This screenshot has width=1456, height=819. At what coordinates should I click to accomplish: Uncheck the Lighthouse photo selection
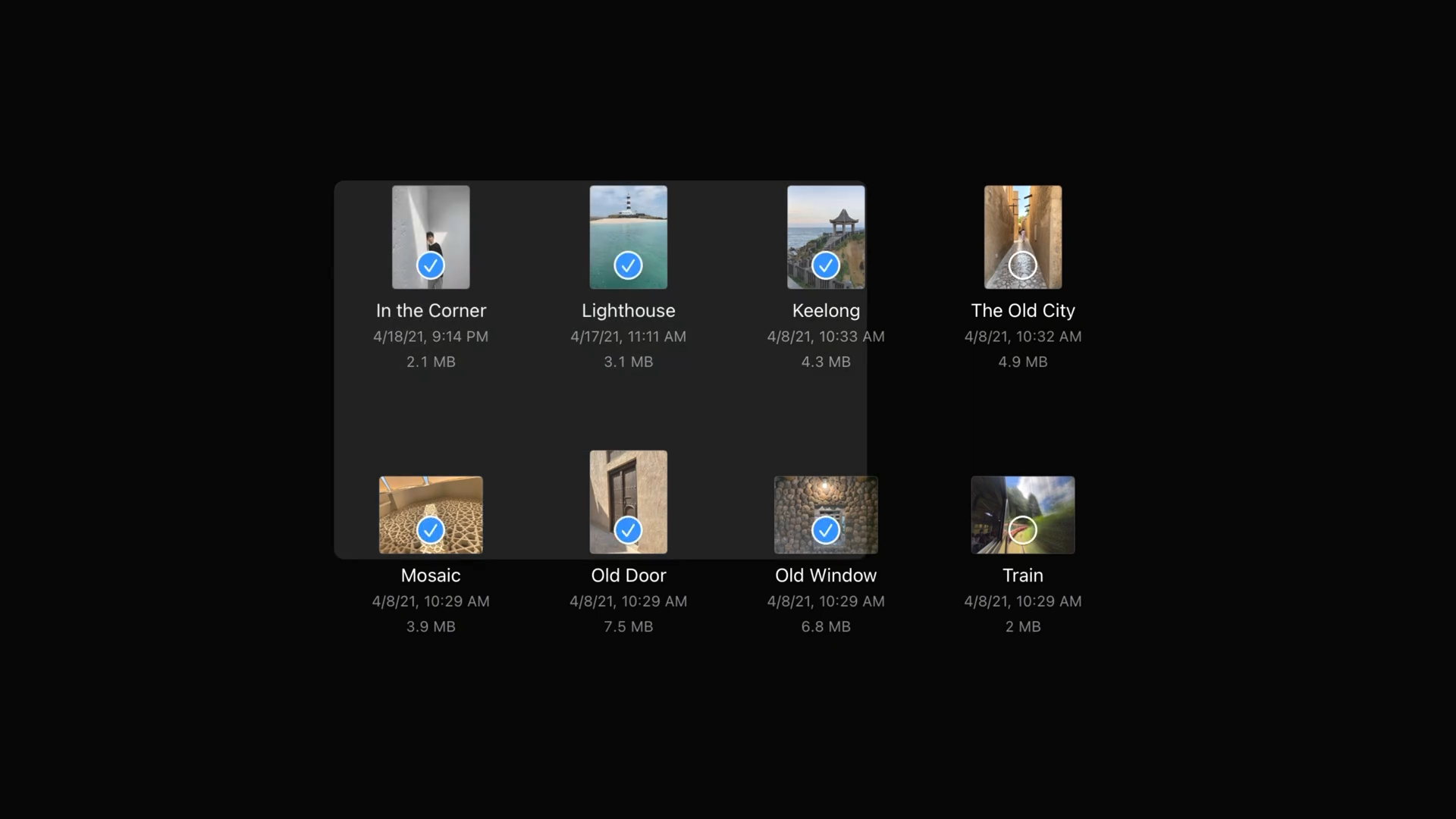pyautogui.click(x=628, y=265)
